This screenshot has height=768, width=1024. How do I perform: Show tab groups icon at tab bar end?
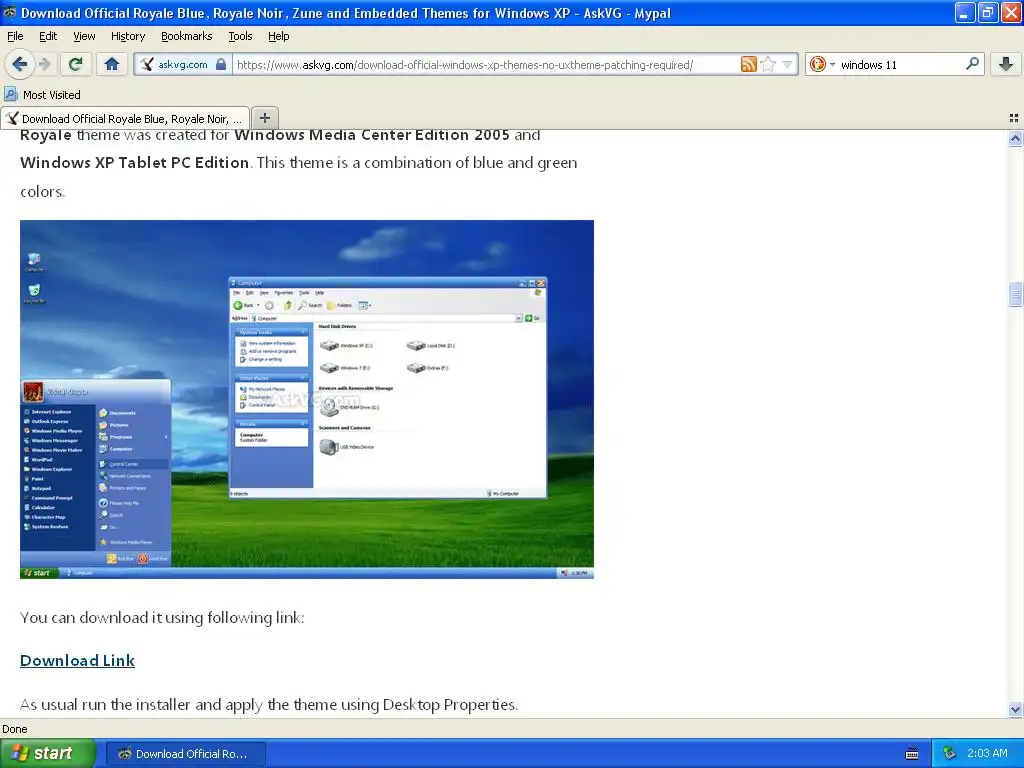pos(1014,118)
